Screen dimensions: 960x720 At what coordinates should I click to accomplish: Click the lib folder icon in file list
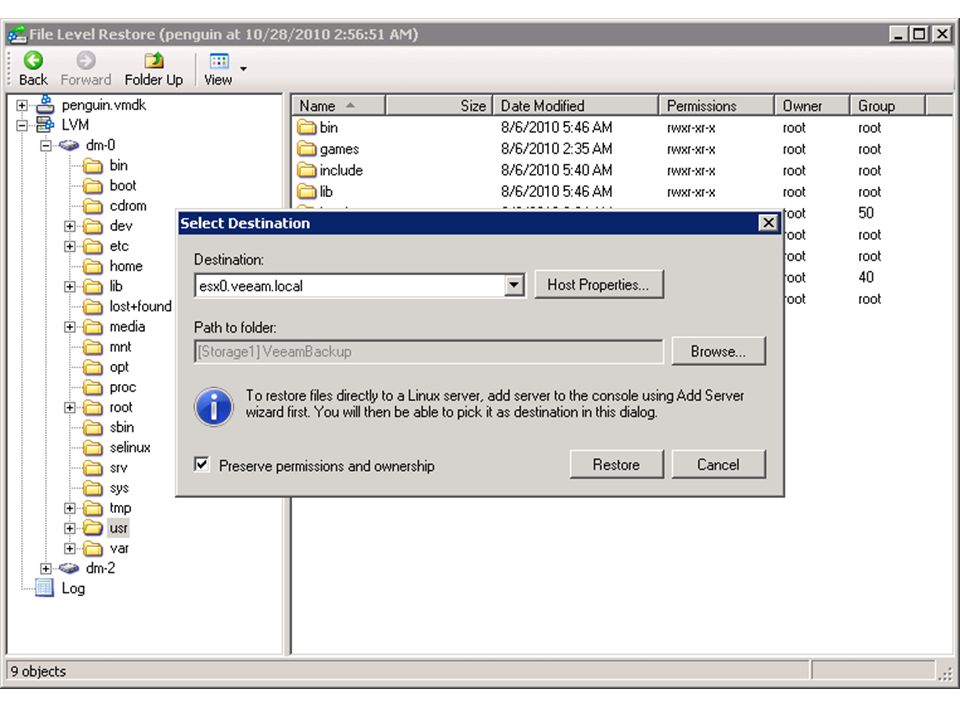click(306, 192)
